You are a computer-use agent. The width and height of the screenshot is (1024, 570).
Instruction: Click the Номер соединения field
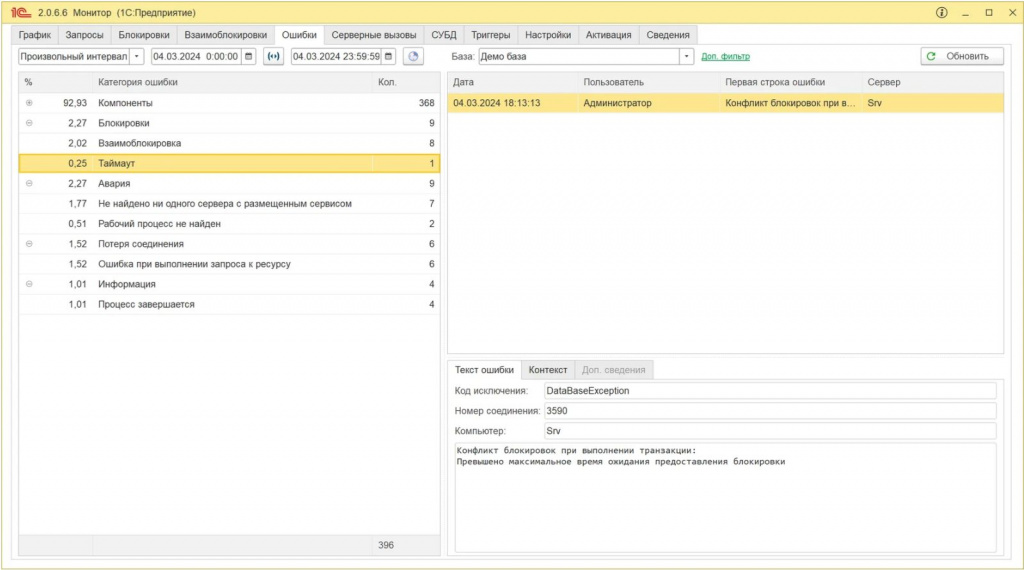pos(770,411)
